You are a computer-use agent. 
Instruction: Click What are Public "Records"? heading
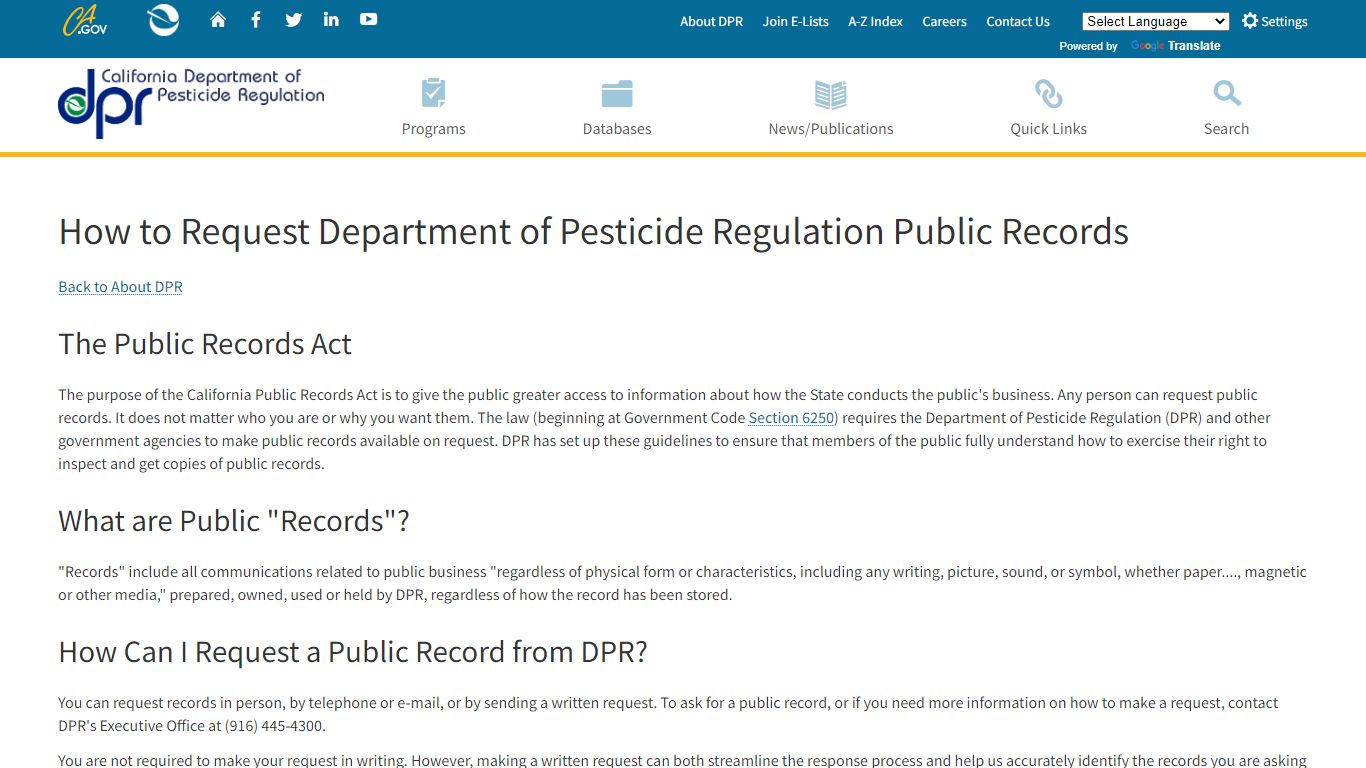pos(234,521)
